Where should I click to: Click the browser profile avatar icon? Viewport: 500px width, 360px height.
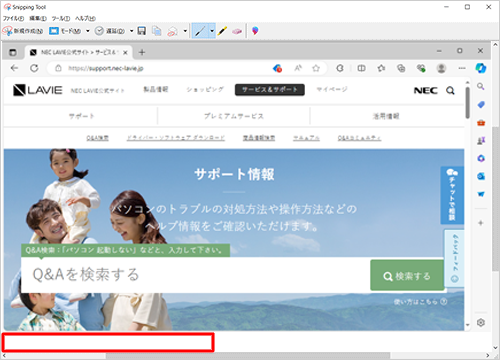coord(441,68)
